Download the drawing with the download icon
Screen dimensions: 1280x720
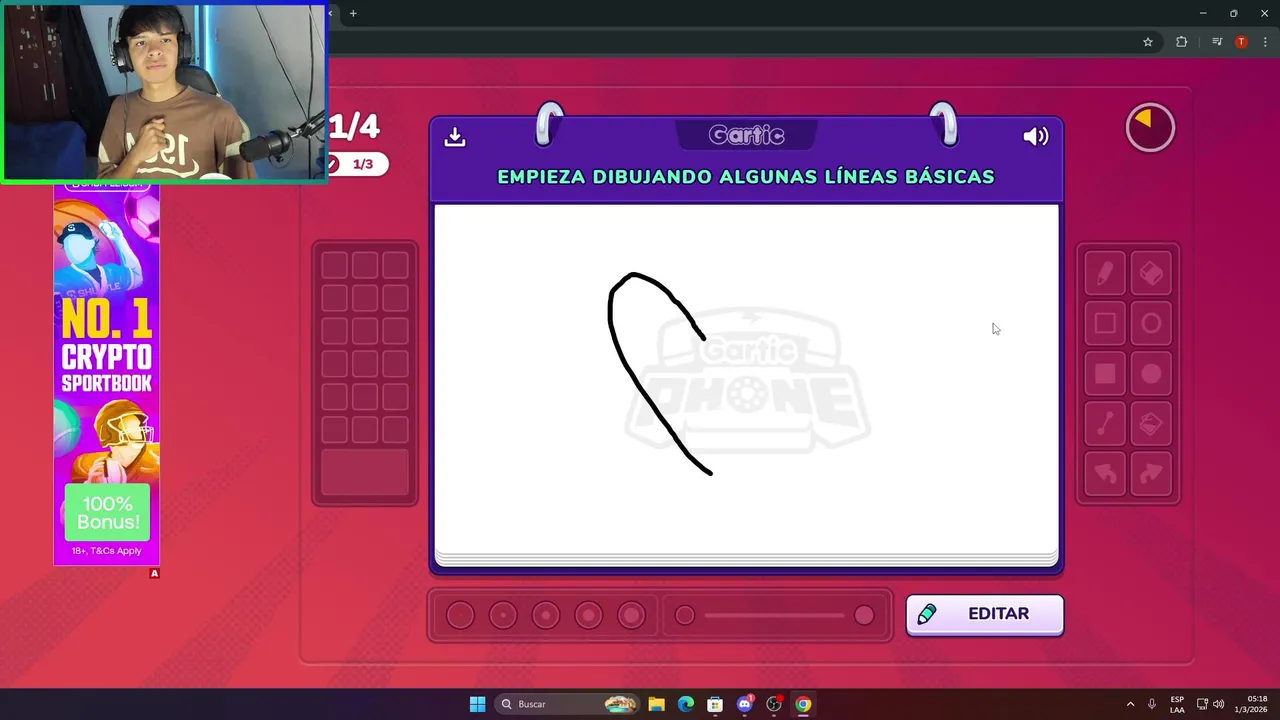click(455, 136)
